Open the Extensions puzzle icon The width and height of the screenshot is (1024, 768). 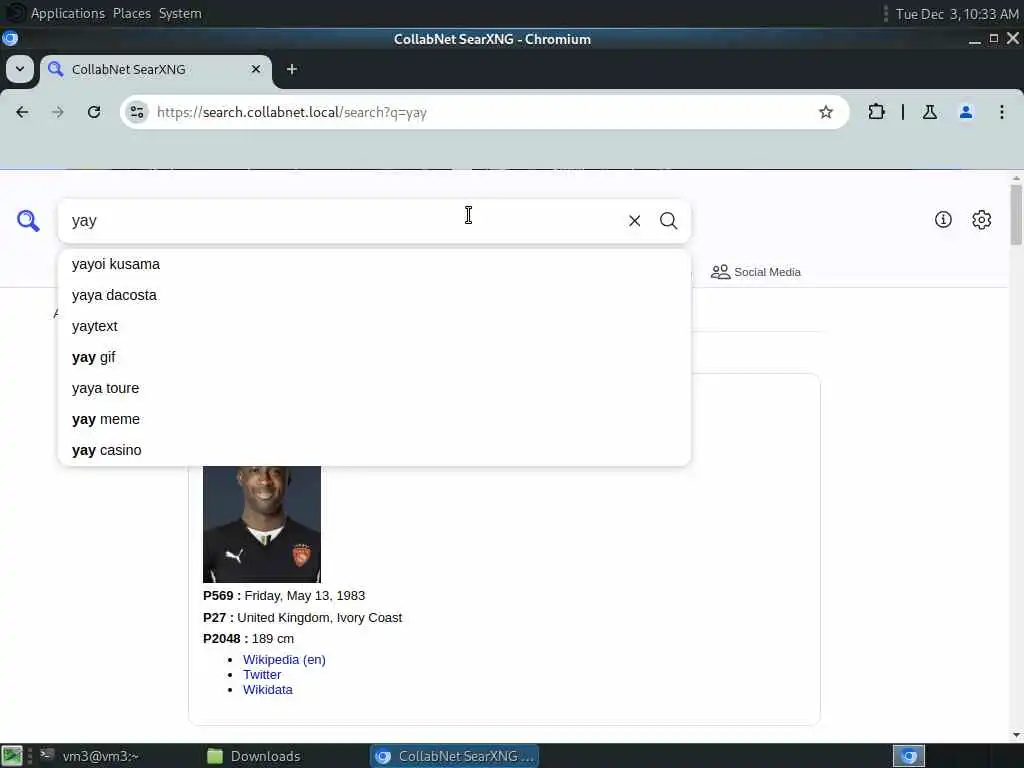[x=876, y=112]
